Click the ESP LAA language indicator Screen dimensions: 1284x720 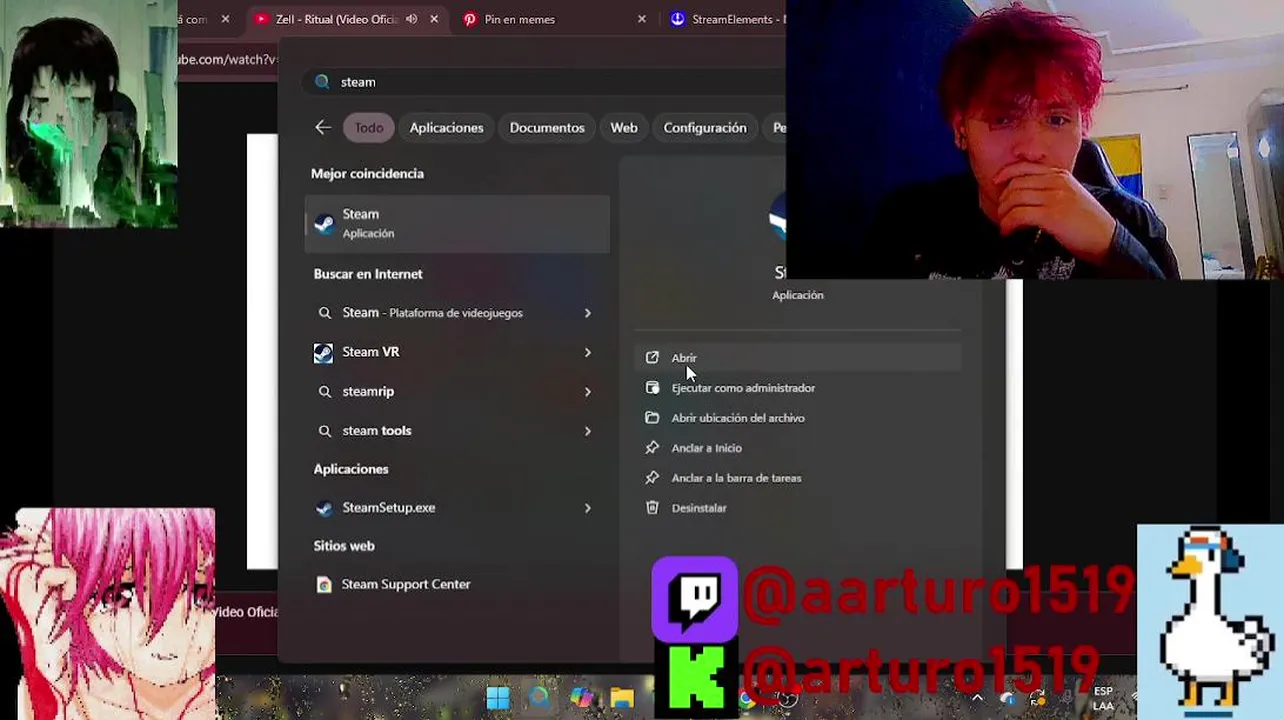pyautogui.click(x=1103, y=698)
